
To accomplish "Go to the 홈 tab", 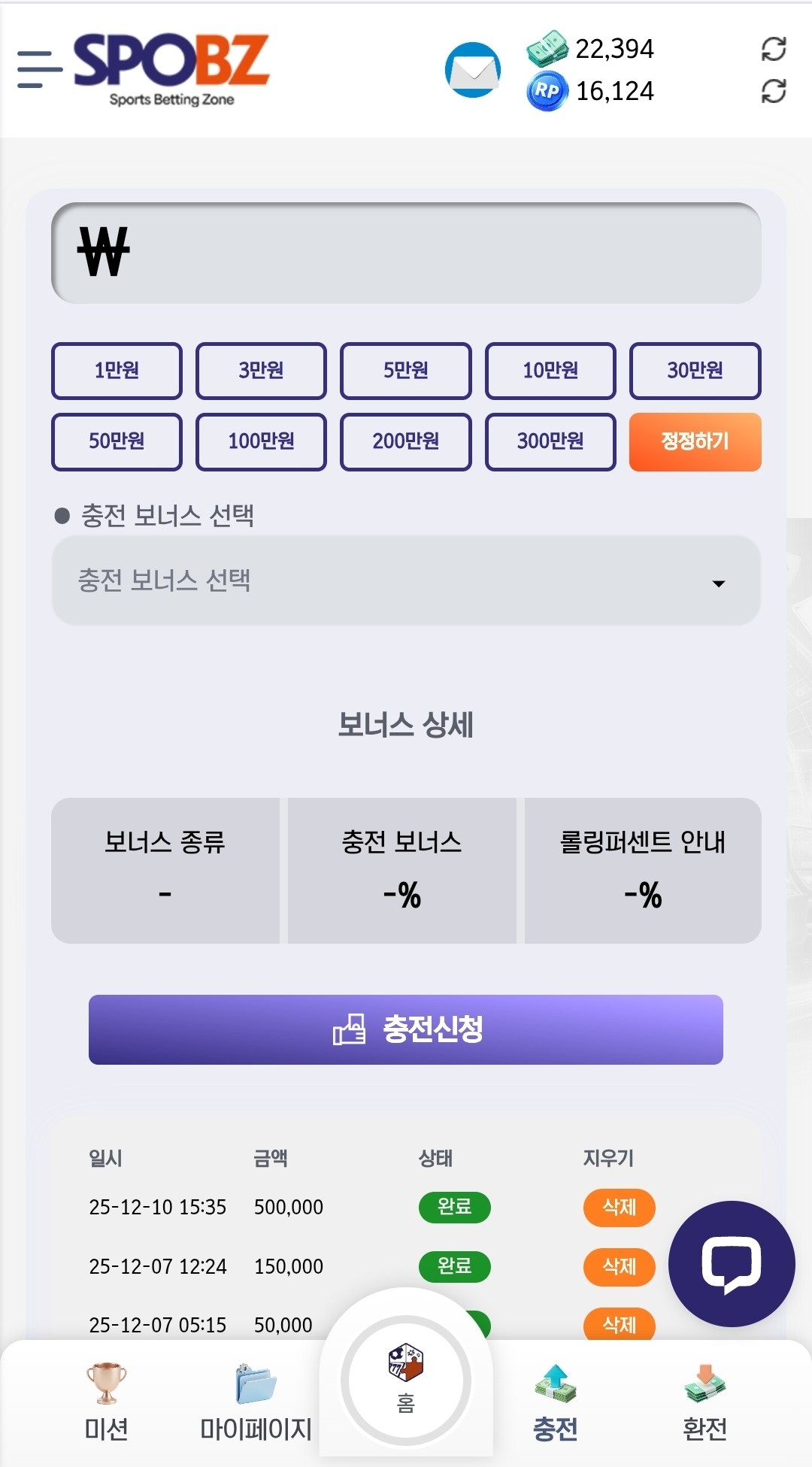I will [406, 1379].
